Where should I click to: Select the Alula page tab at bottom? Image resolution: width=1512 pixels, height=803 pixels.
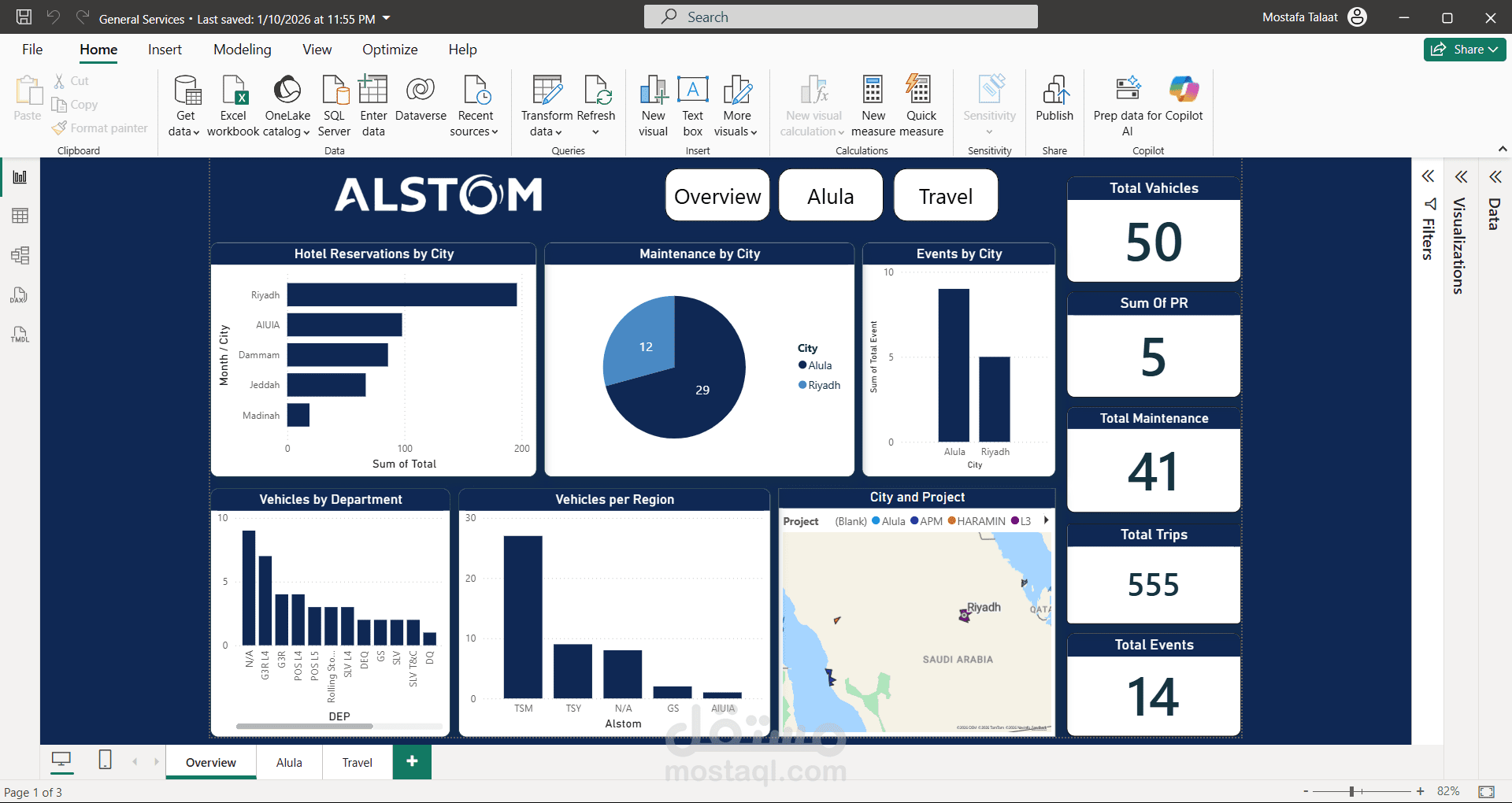289,762
